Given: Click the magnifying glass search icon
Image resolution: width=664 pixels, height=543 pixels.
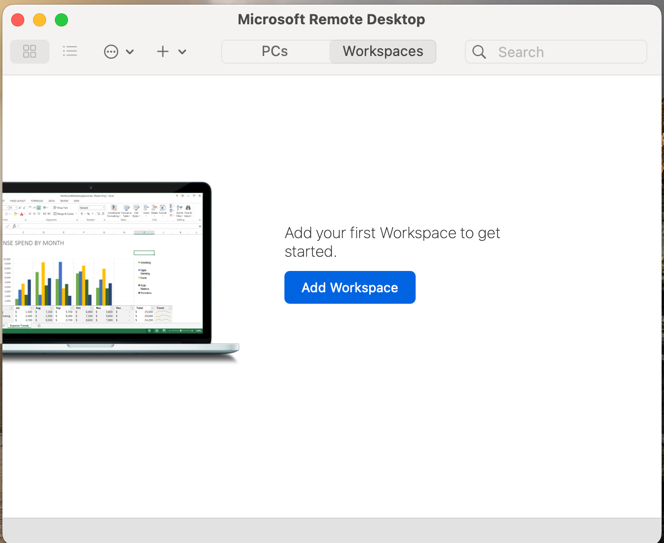Looking at the screenshot, I should (x=479, y=52).
